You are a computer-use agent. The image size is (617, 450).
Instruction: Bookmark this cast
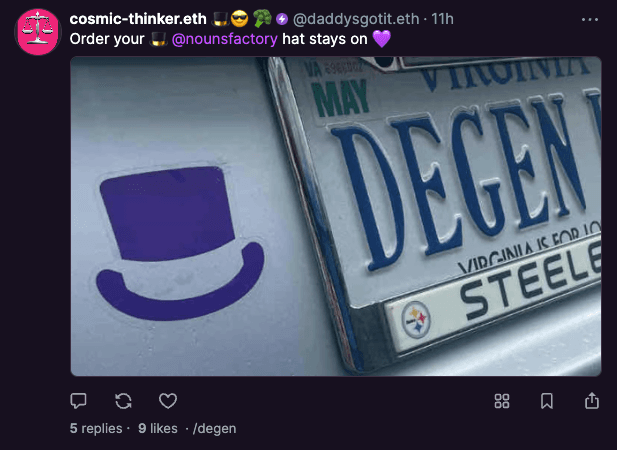(x=547, y=400)
